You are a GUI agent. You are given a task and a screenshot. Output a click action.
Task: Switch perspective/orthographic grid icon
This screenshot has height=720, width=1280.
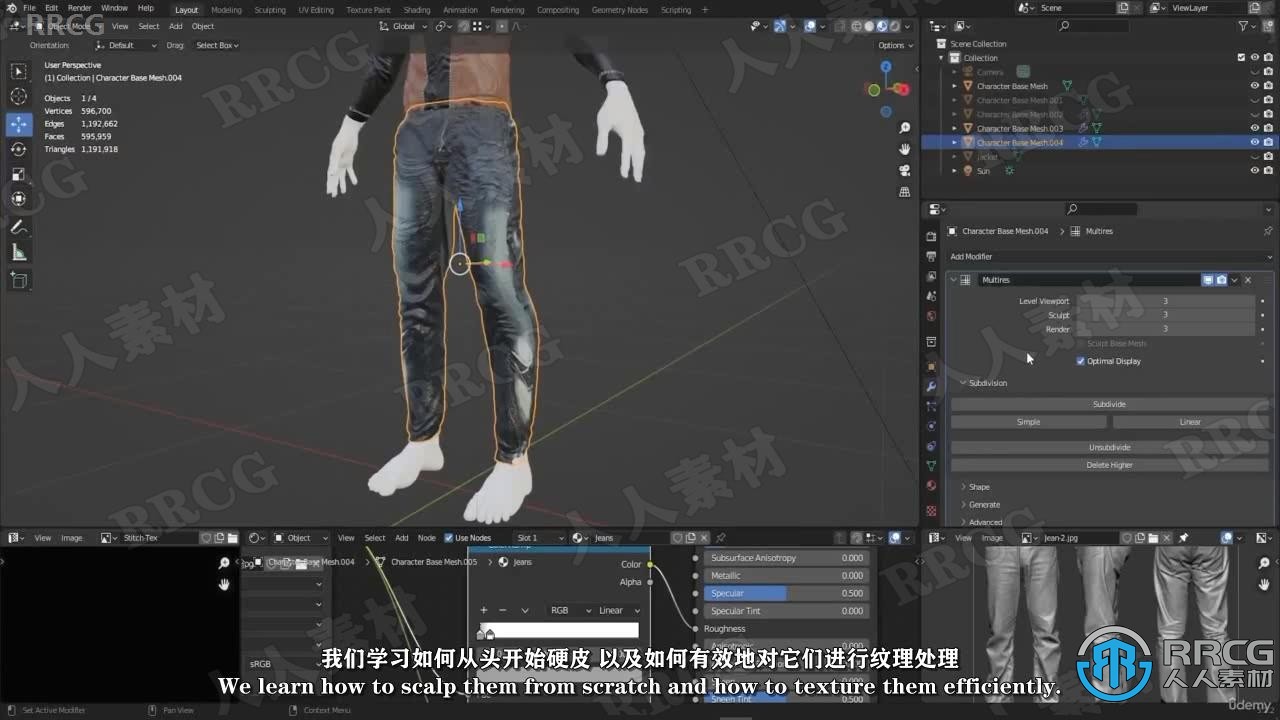(905, 191)
